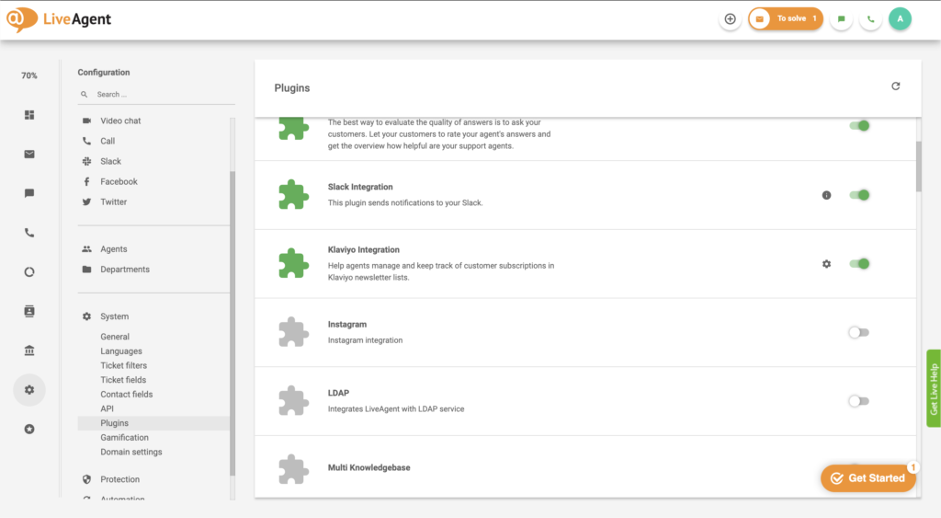941x518 pixels.
Task: Click the To solve button
Action: [x=785, y=19]
